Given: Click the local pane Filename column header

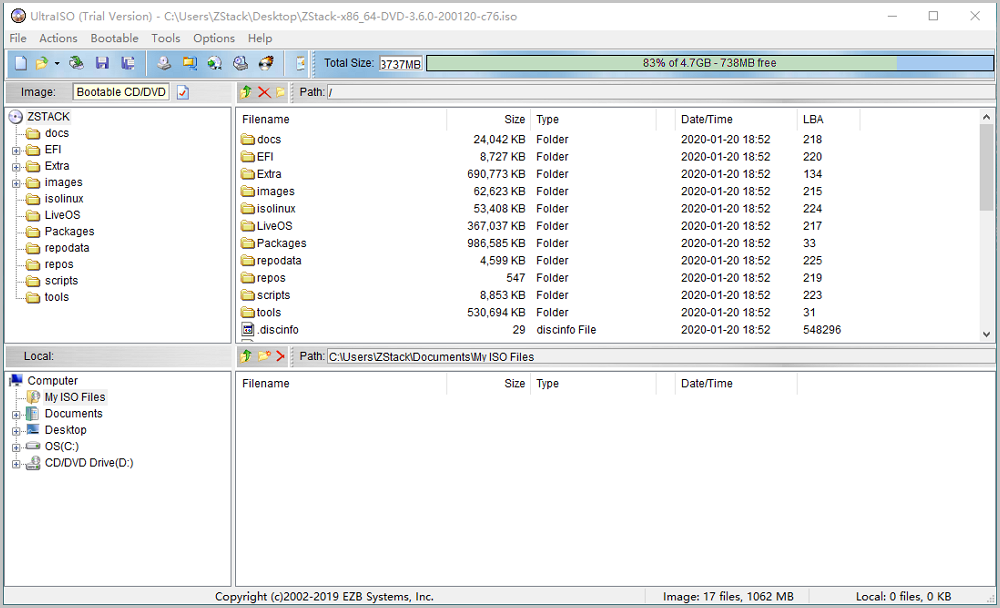Looking at the screenshot, I should pyautogui.click(x=341, y=383).
